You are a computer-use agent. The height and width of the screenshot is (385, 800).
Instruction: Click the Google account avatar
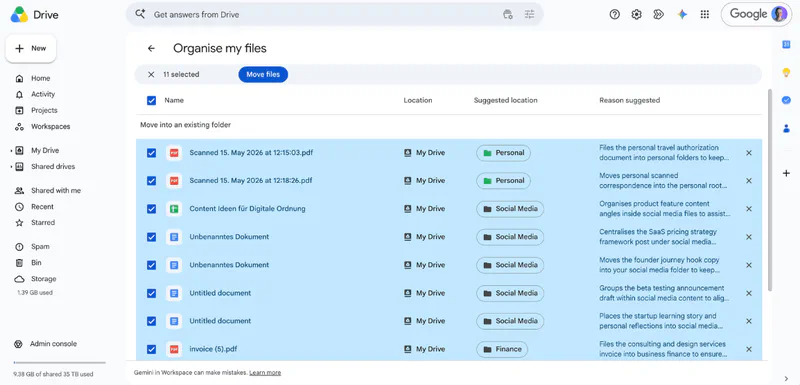coord(779,14)
